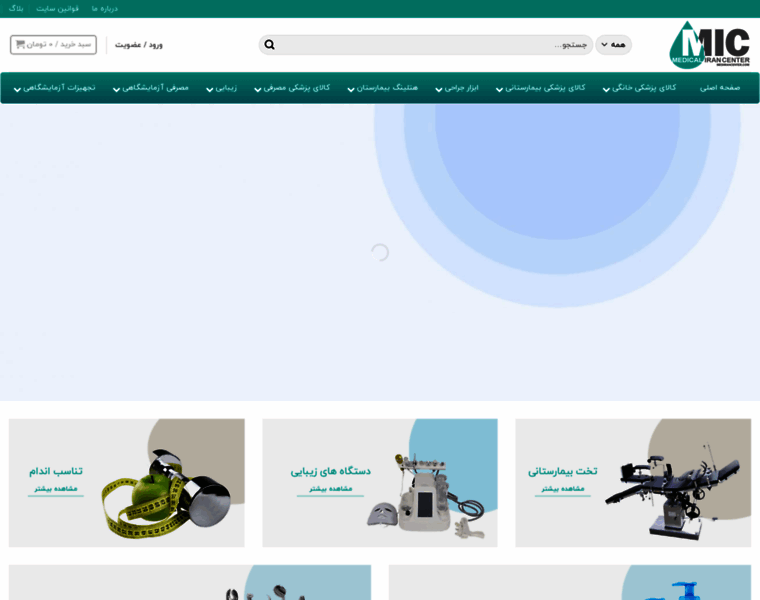760x600 pixels.
Task: Click مشاهده بیشتر under تخت بیمارستانی
Action: point(563,489)
